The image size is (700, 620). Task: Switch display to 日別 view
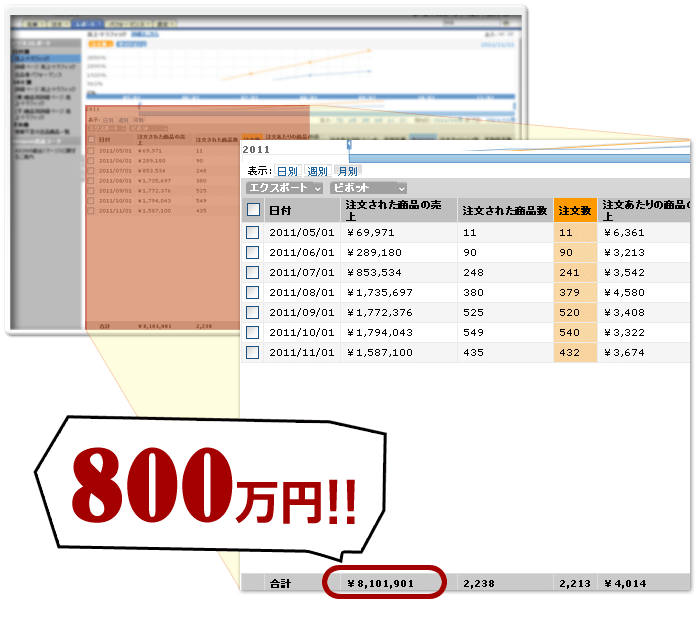[287, 171]
